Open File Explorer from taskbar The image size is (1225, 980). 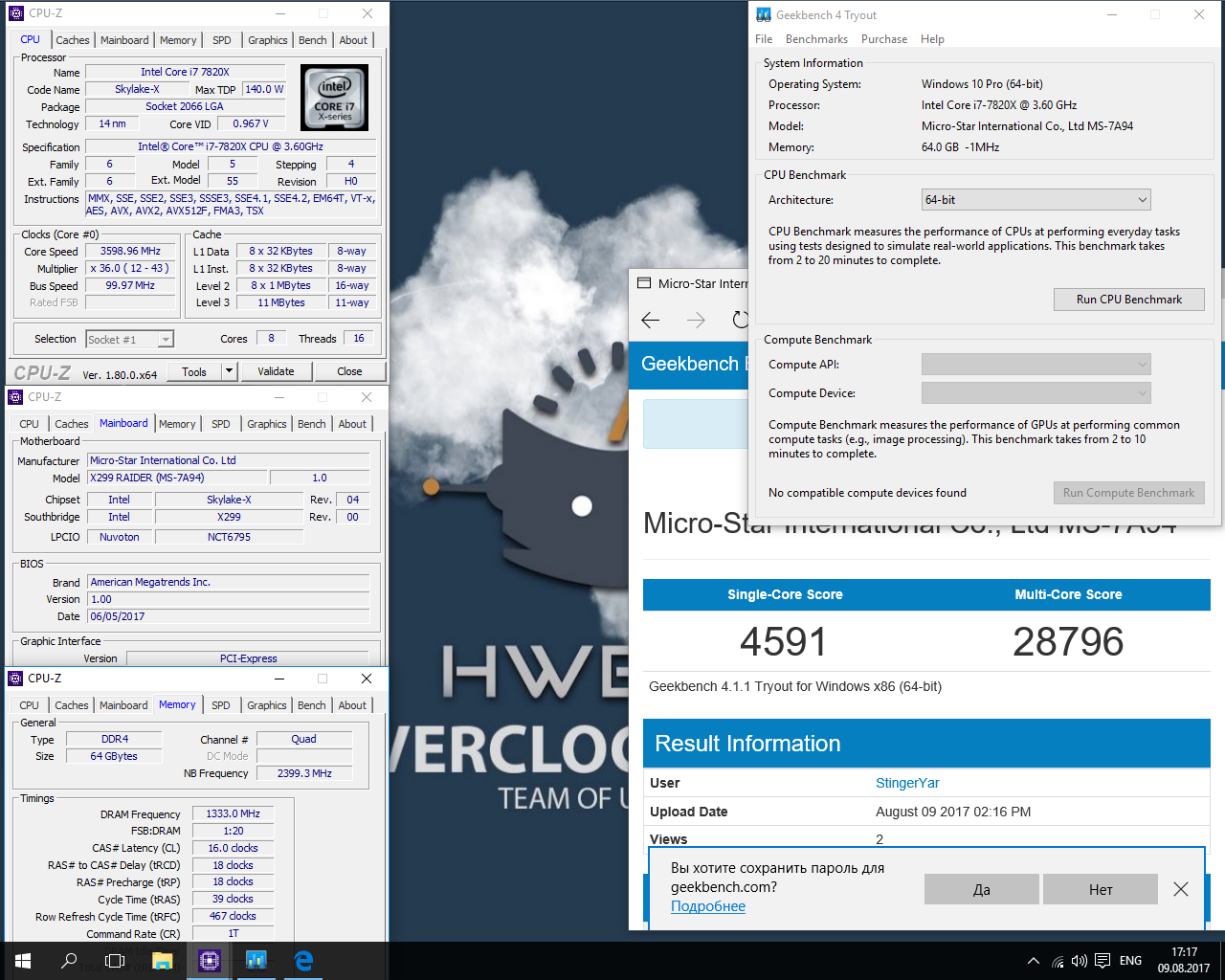pos(162,961)
